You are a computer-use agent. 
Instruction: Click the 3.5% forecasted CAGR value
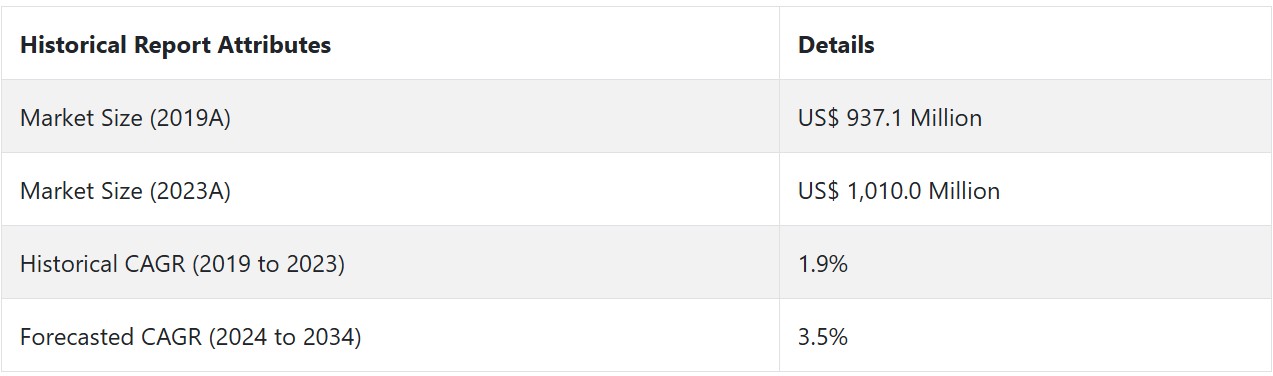coord(823,337)
